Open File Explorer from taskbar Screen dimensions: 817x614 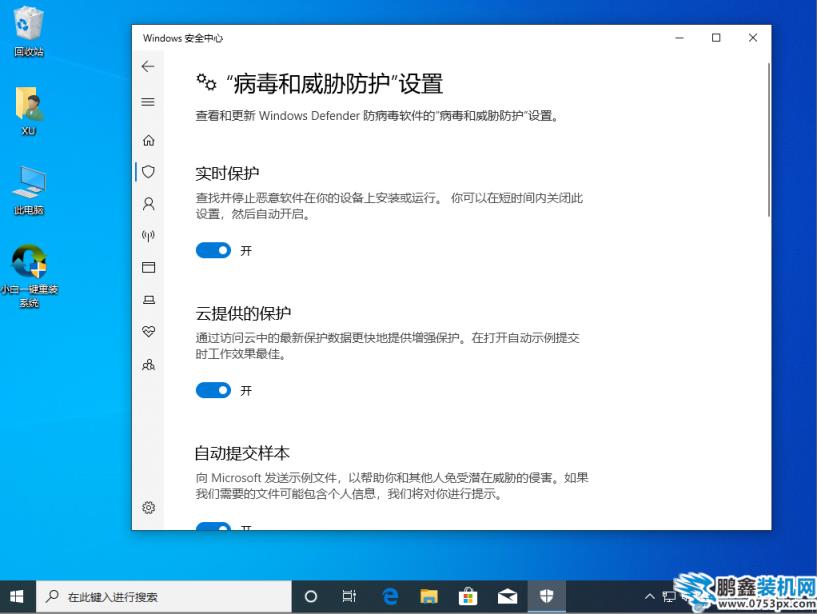tap(429, 596)
